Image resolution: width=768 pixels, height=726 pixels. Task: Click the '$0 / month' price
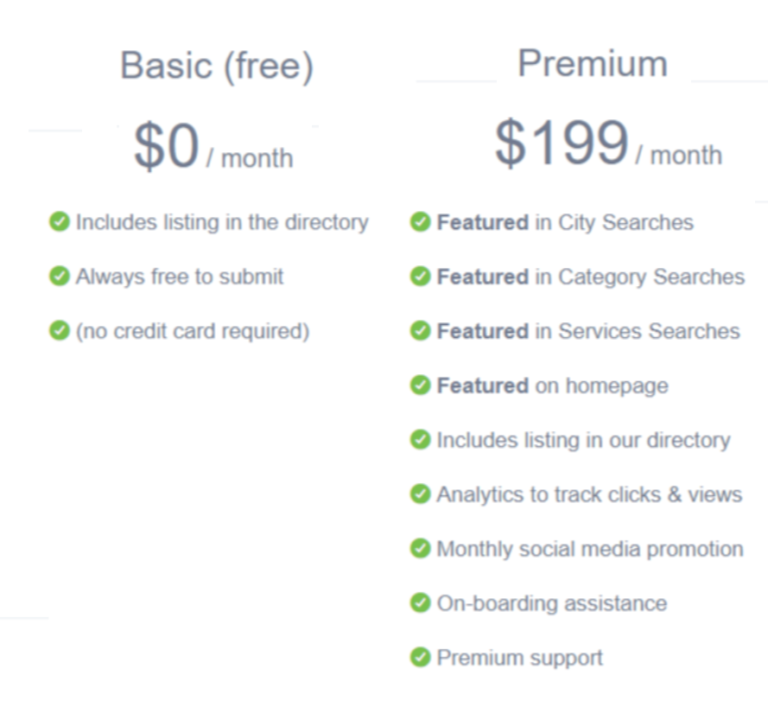click(213, 149)
